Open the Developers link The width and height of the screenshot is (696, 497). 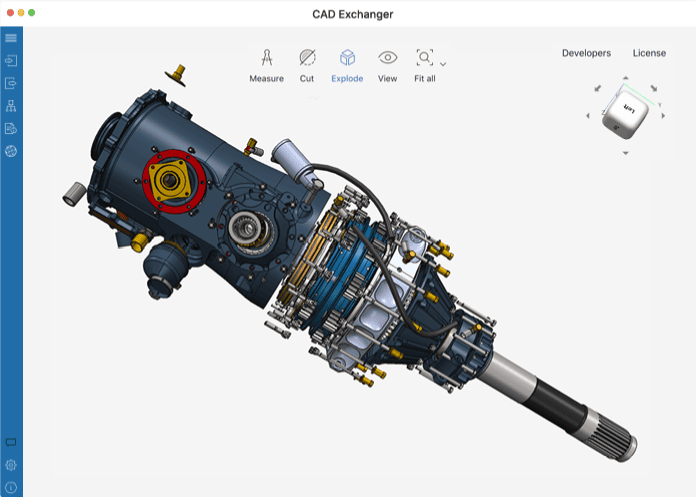[x=586, y=53]
